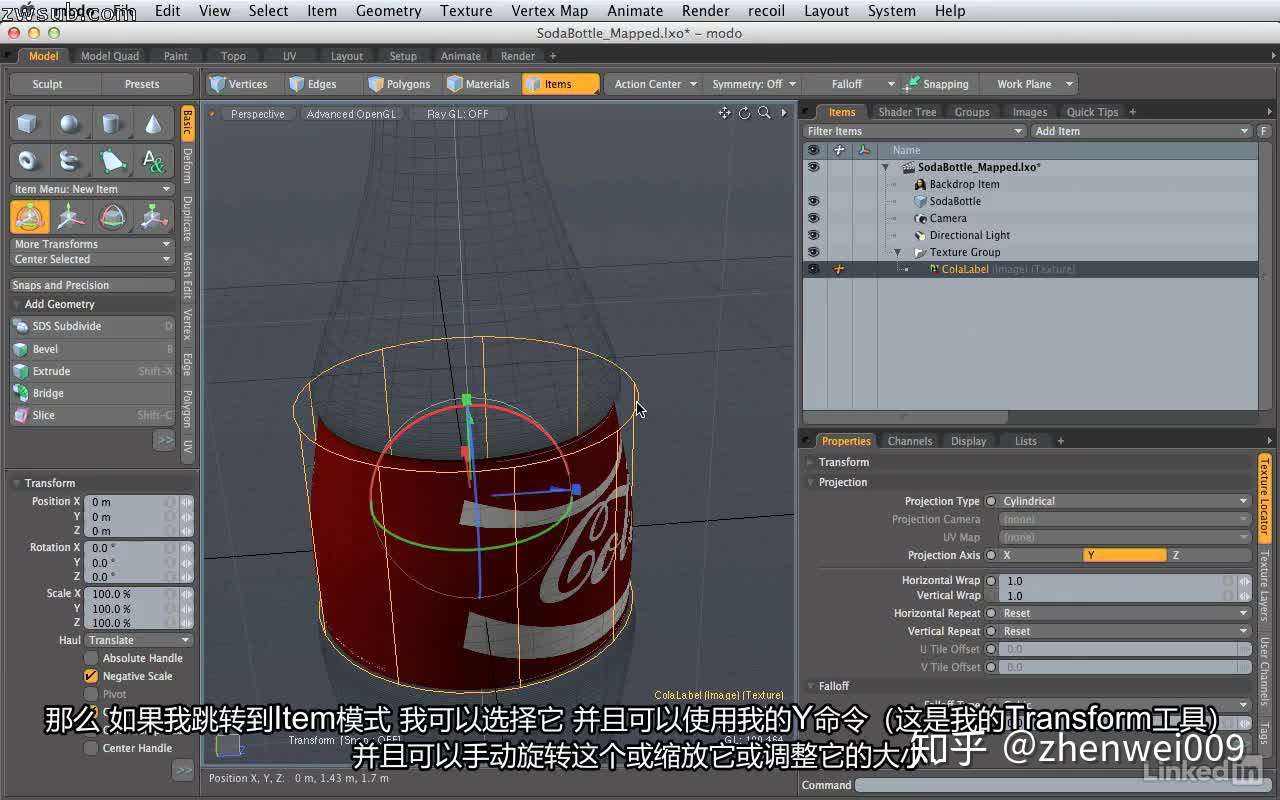Activate the Move tool icon
The width and height of the screenshot is (1280, 800).
tap(71, 217)
